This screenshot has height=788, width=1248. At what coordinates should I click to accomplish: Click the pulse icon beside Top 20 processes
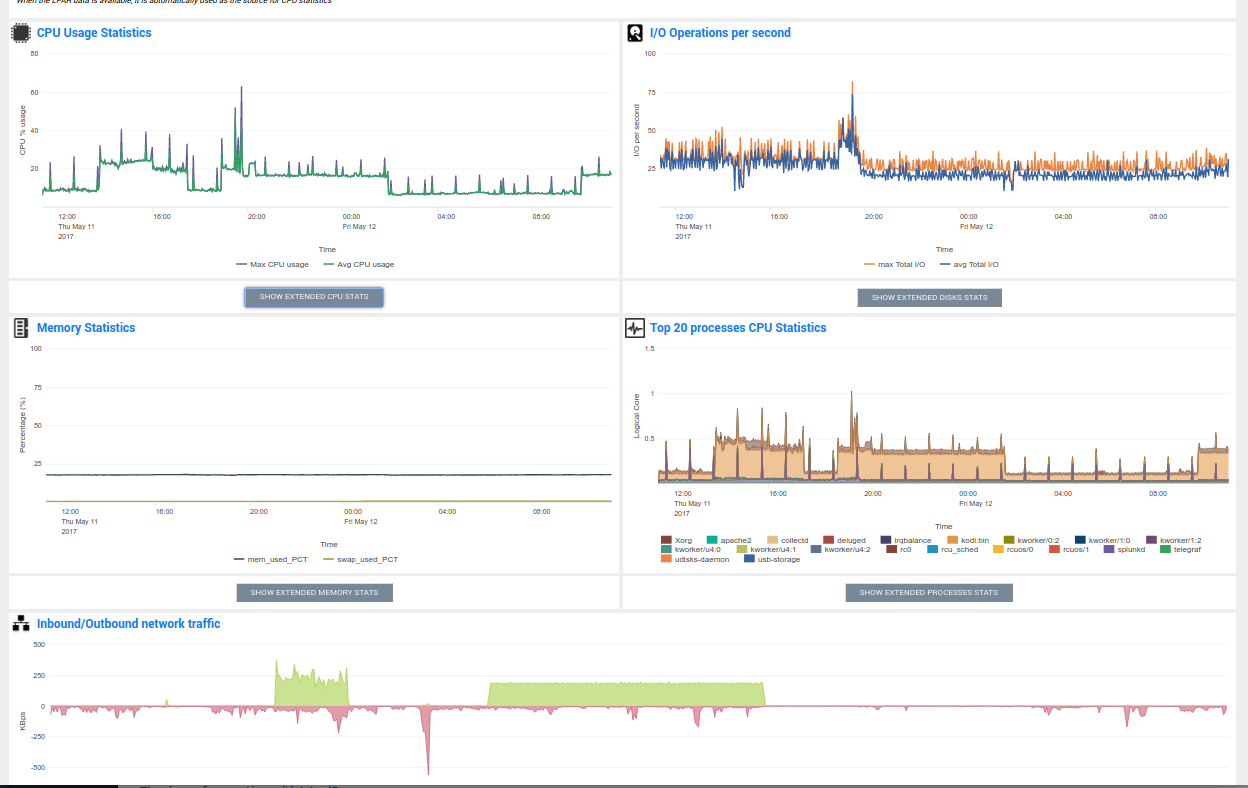pyautogui.click(x=634, y=328)
